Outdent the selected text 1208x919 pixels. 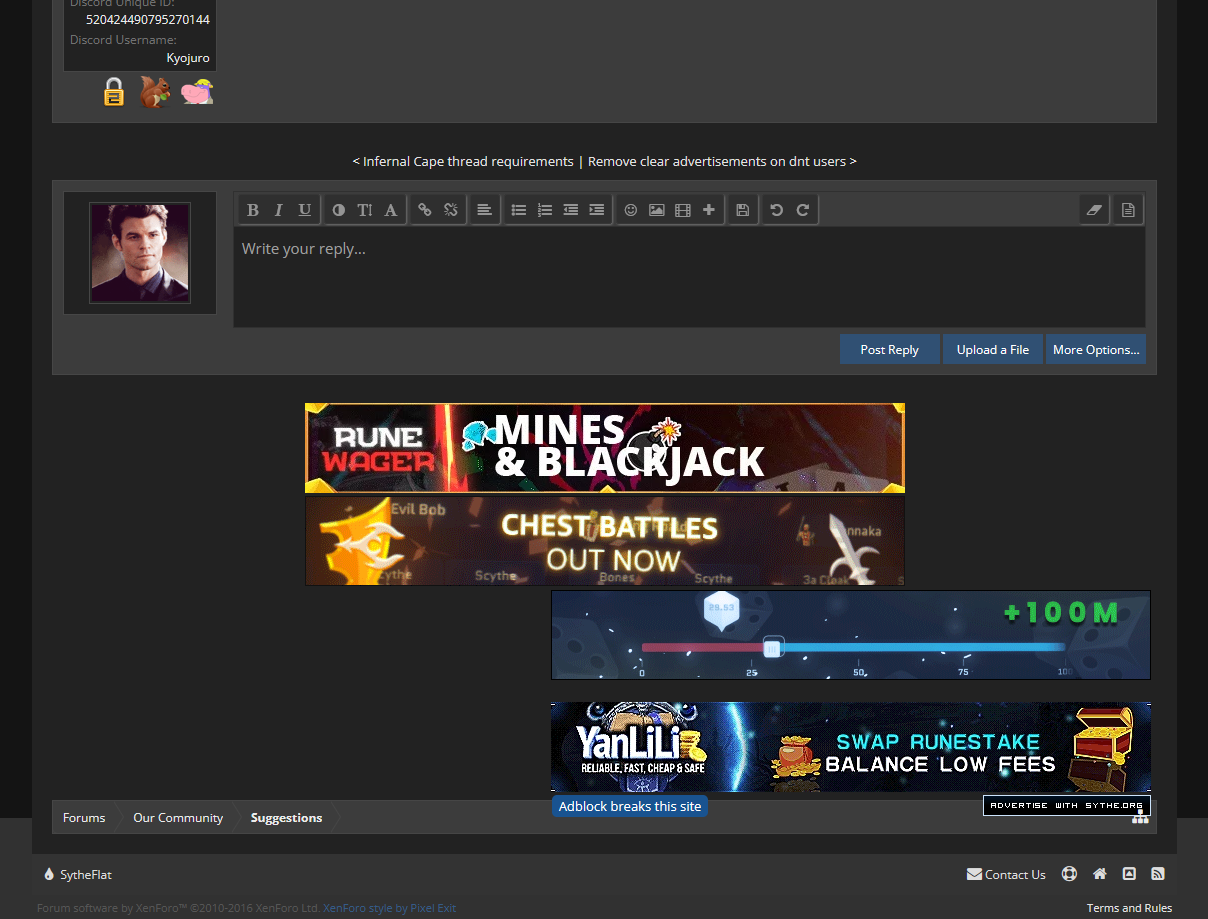click(571, 210)
